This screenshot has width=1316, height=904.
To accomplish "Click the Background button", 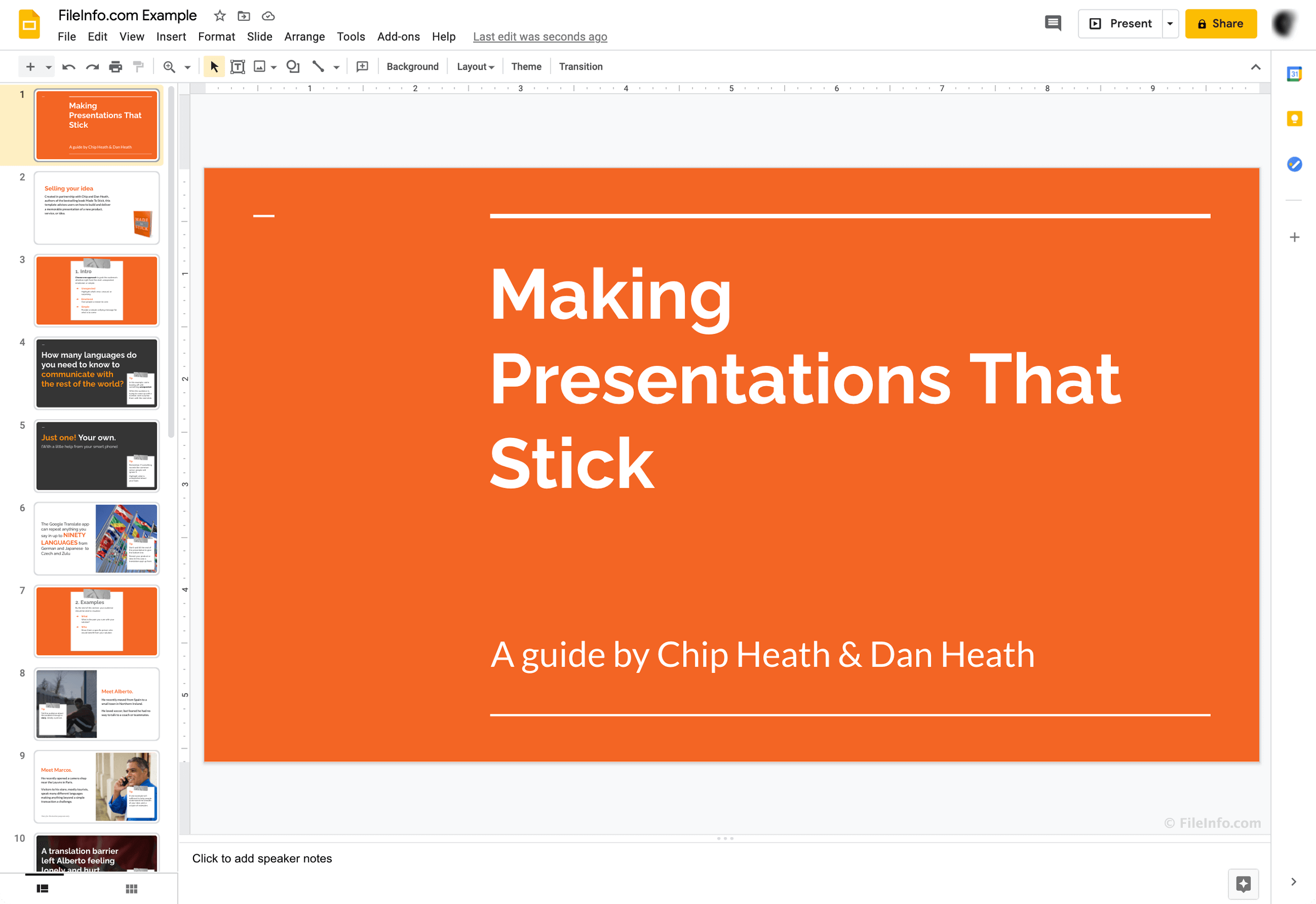I will (411, 66).
